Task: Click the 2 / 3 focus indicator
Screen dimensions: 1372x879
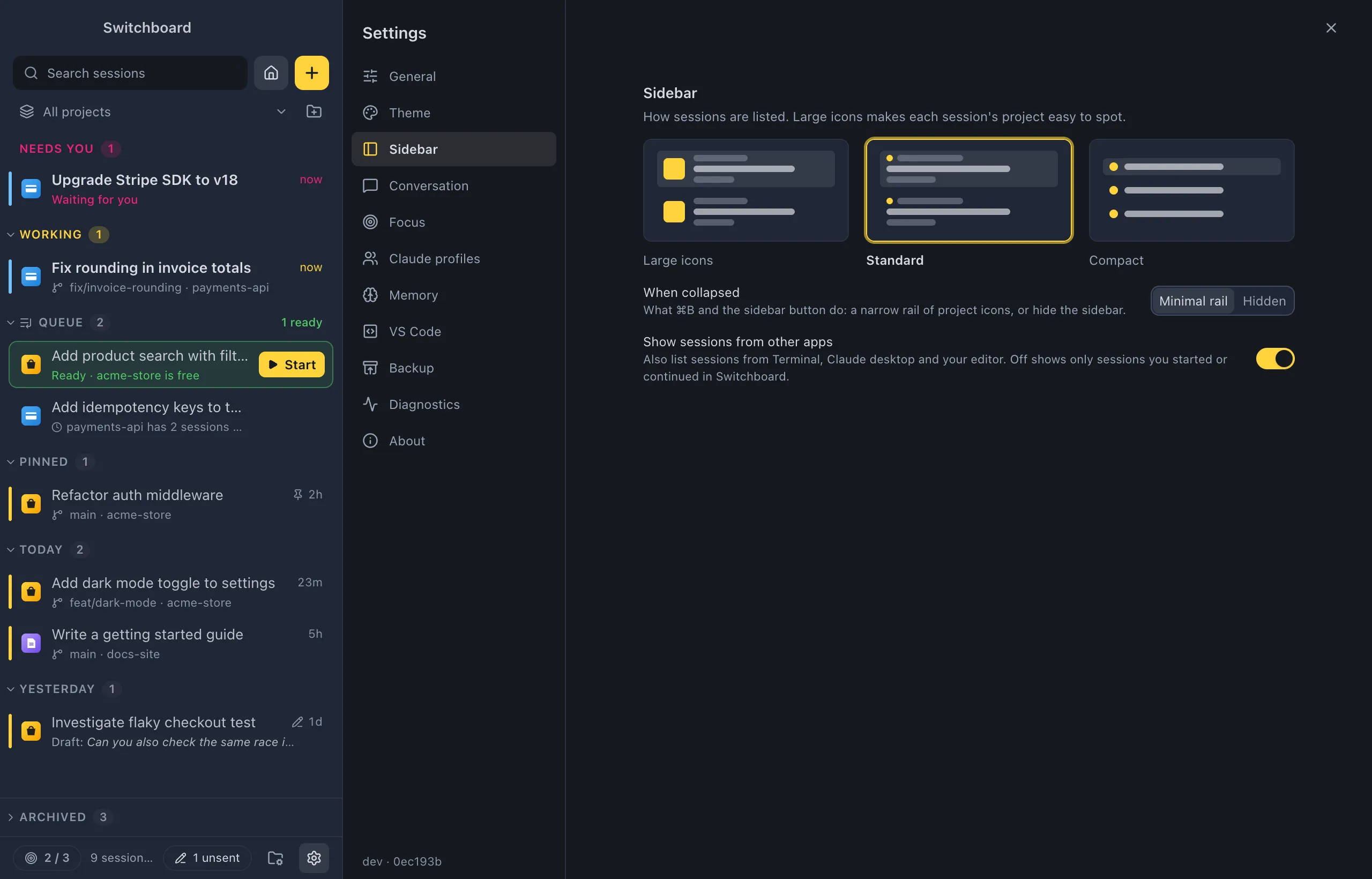Action: [47, 858]
